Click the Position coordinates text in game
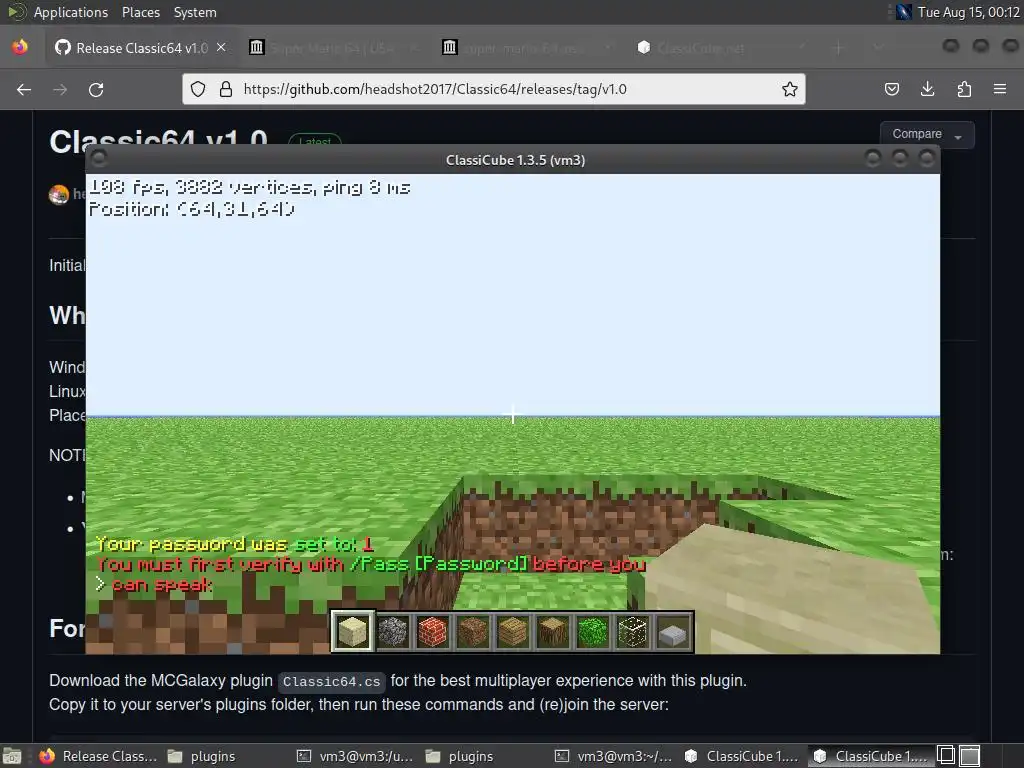Viewport: 1024px width, 768px height. [191, 209]
